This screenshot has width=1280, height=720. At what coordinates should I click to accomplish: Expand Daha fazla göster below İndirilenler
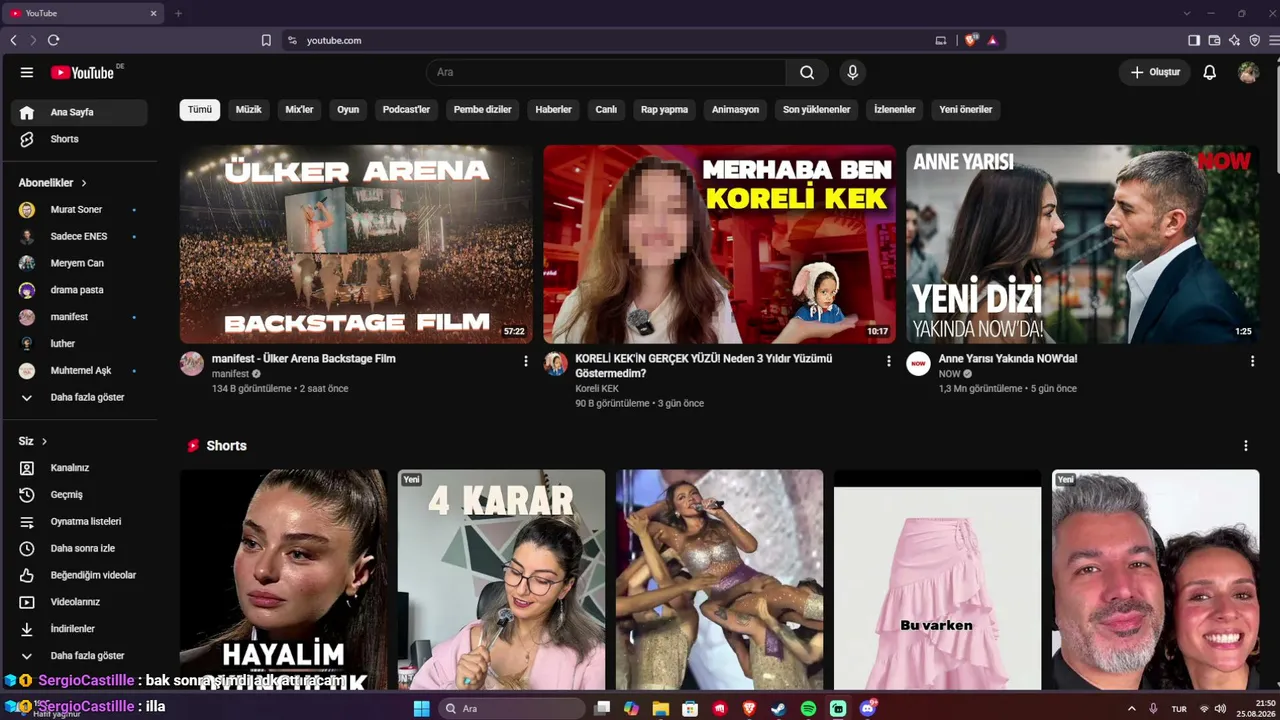[x=79, y=656]
